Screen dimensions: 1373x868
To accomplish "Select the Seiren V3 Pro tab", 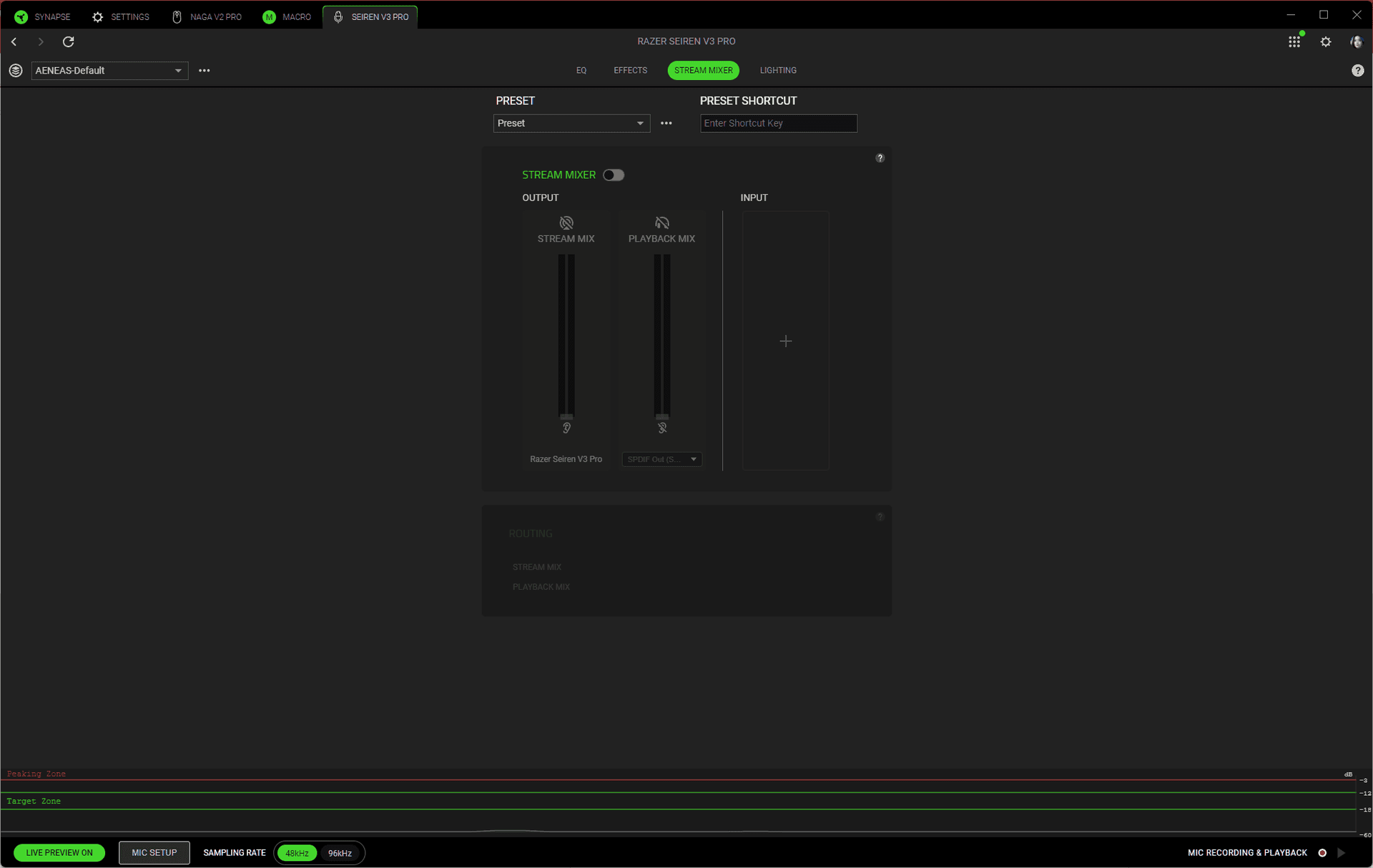I will point(370,16).
